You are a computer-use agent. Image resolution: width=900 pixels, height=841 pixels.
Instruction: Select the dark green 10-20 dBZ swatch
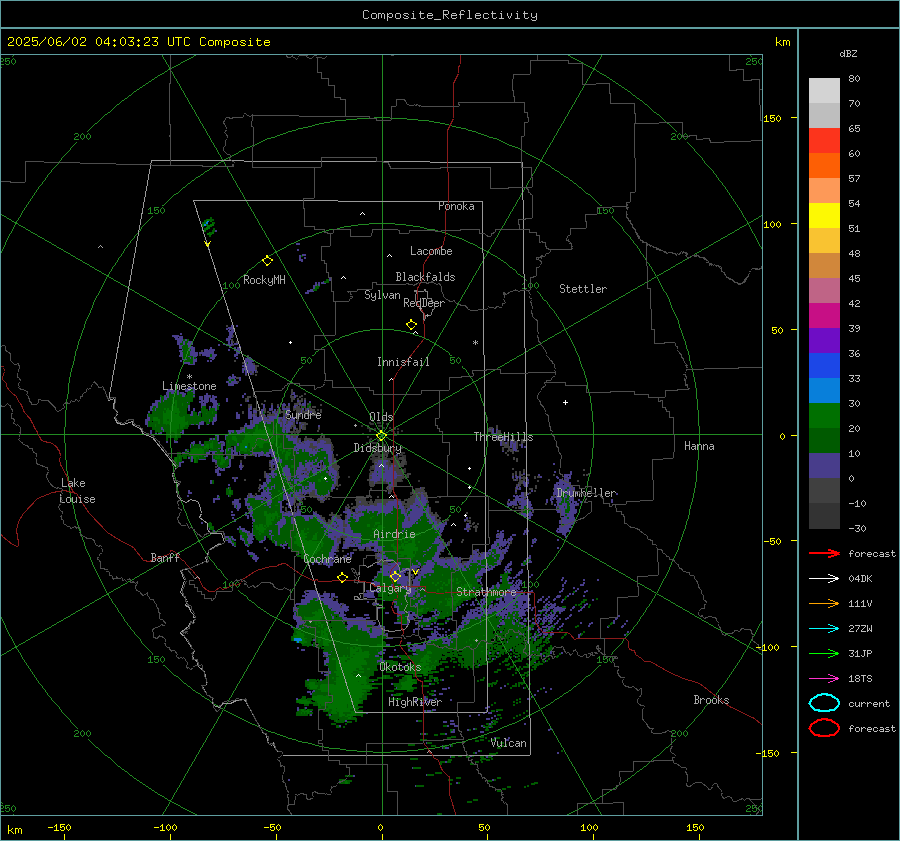824,440
